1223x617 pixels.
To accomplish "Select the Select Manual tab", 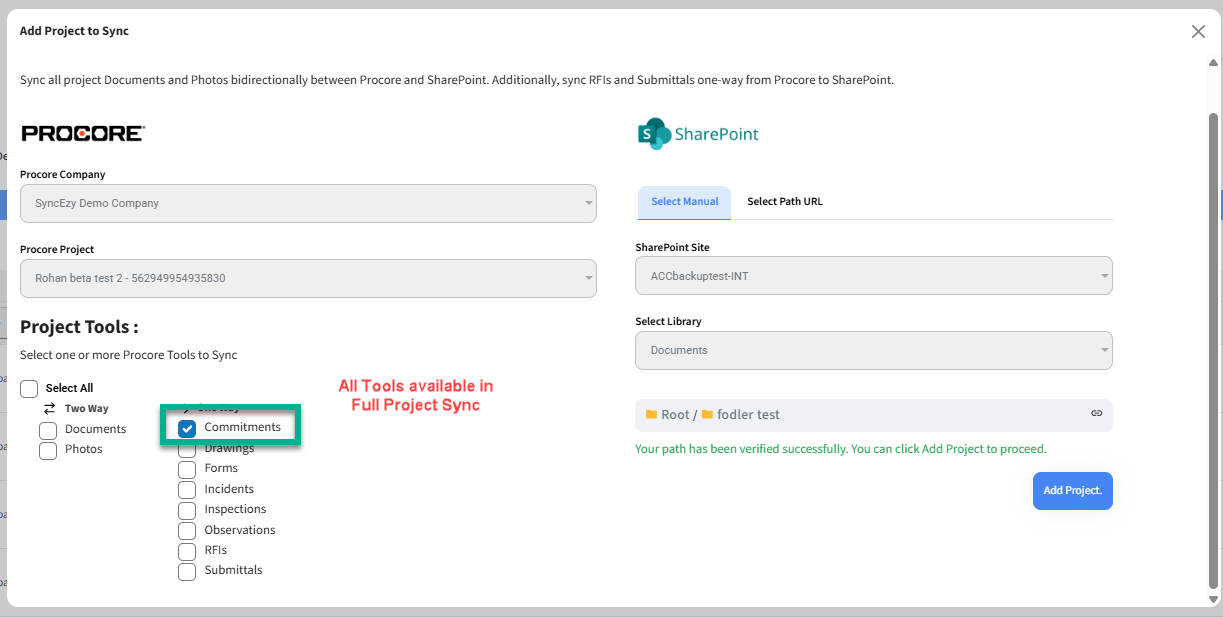I will [x=684, y=202].
